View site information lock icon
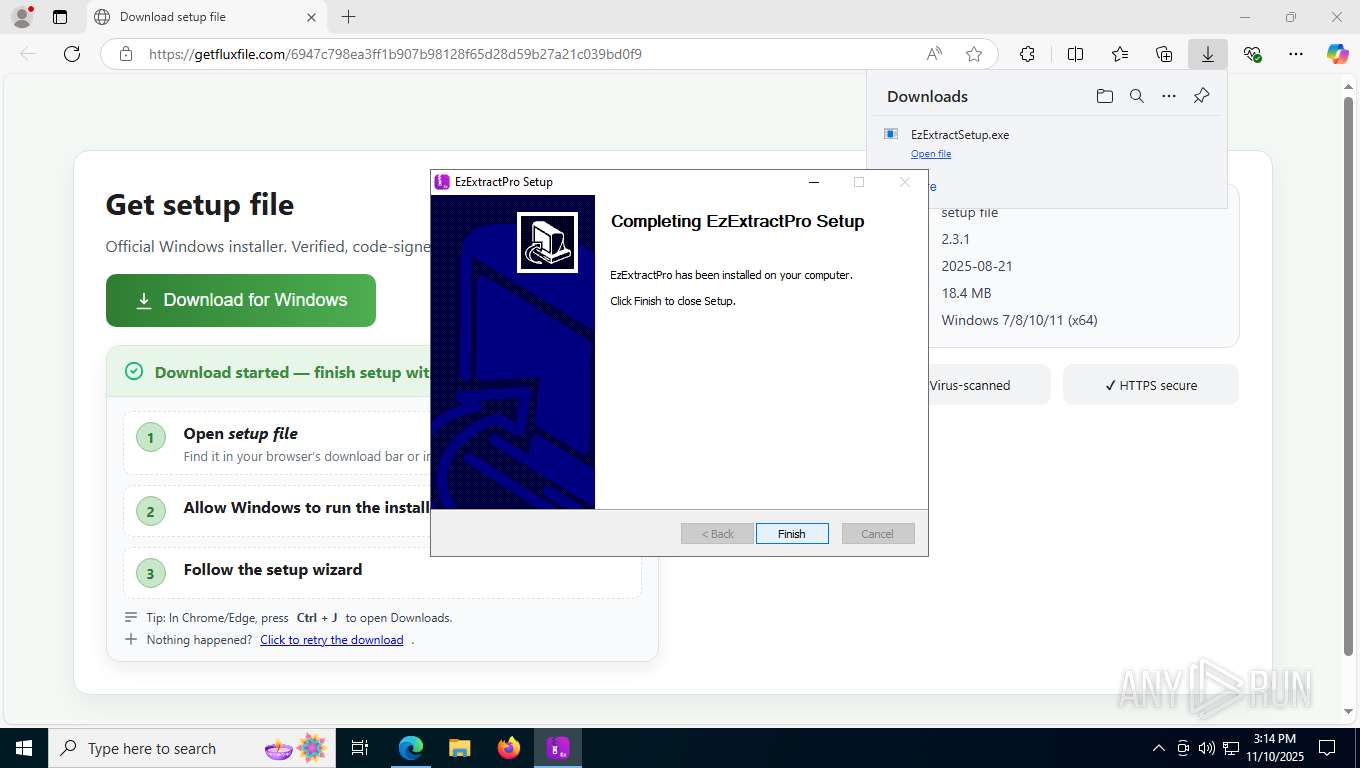Viewport: 1360px width, 768px height. [126, 54]
